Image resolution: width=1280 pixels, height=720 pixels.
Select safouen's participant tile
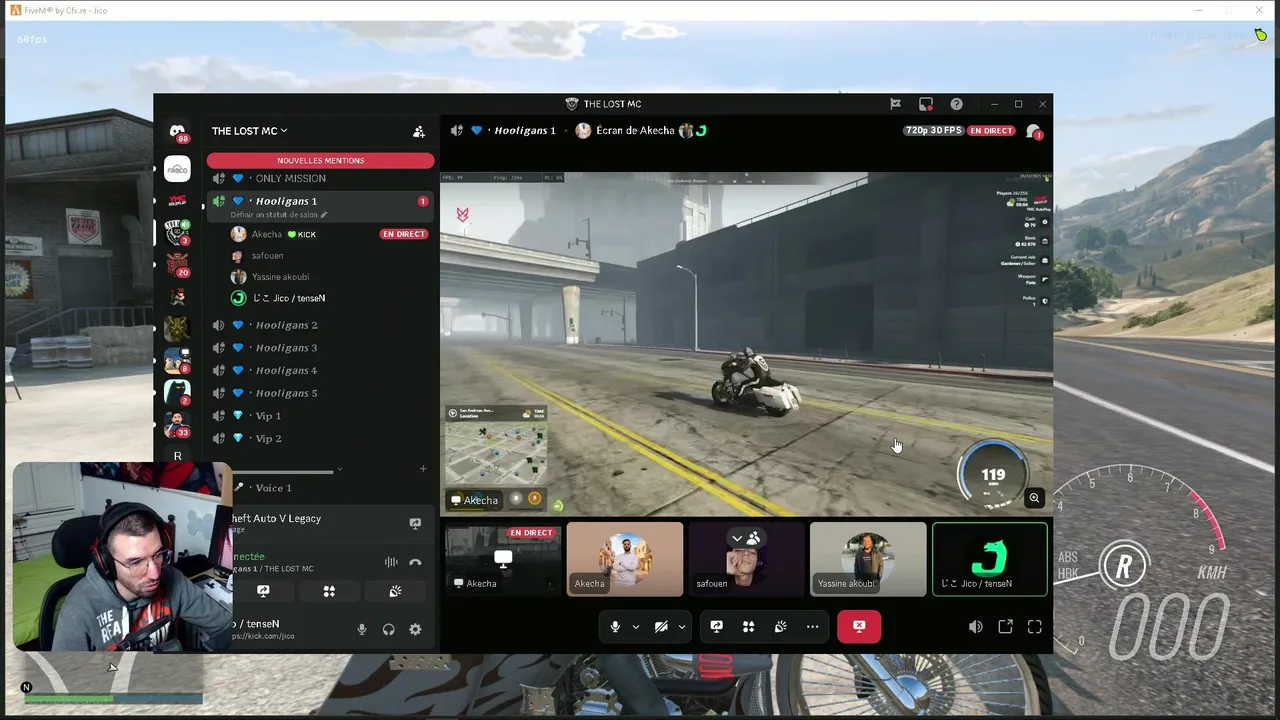(746, 559)
